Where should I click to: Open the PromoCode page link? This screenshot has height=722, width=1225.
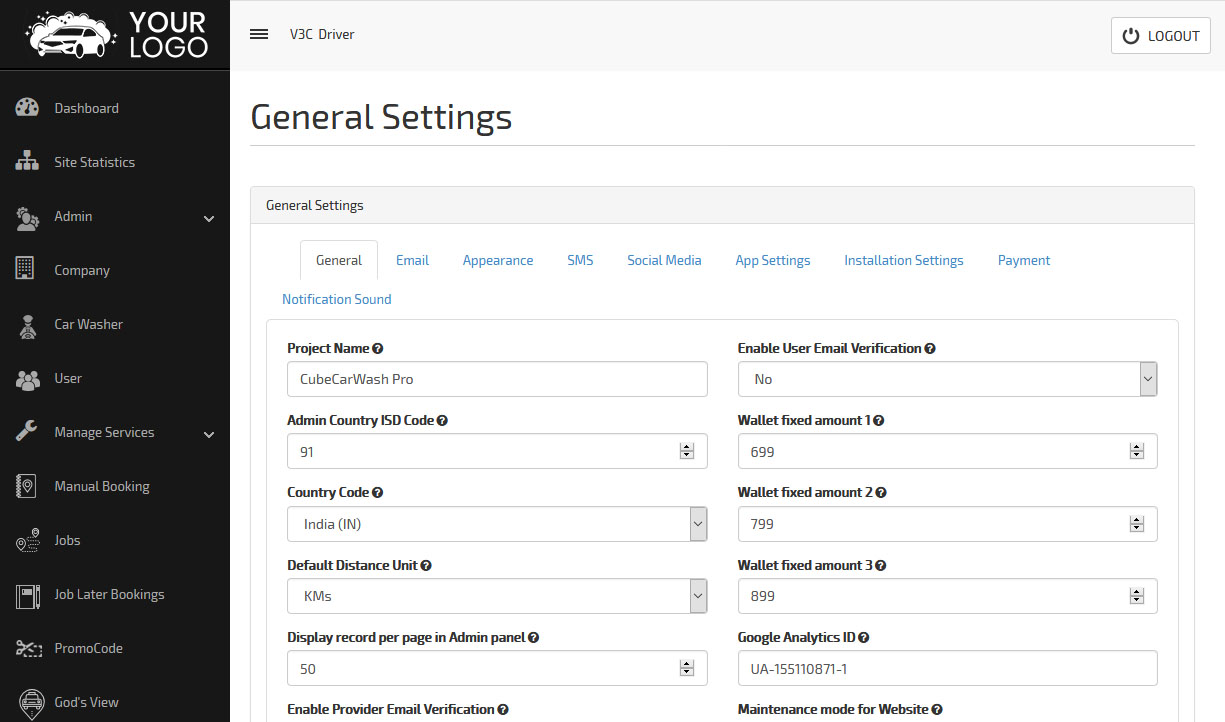(89, 648)
